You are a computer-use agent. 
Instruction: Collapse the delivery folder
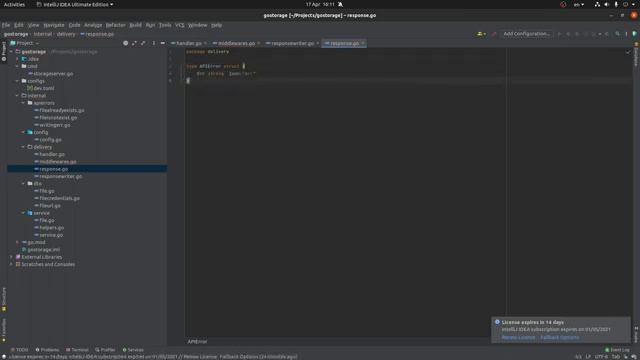[23, 147]
